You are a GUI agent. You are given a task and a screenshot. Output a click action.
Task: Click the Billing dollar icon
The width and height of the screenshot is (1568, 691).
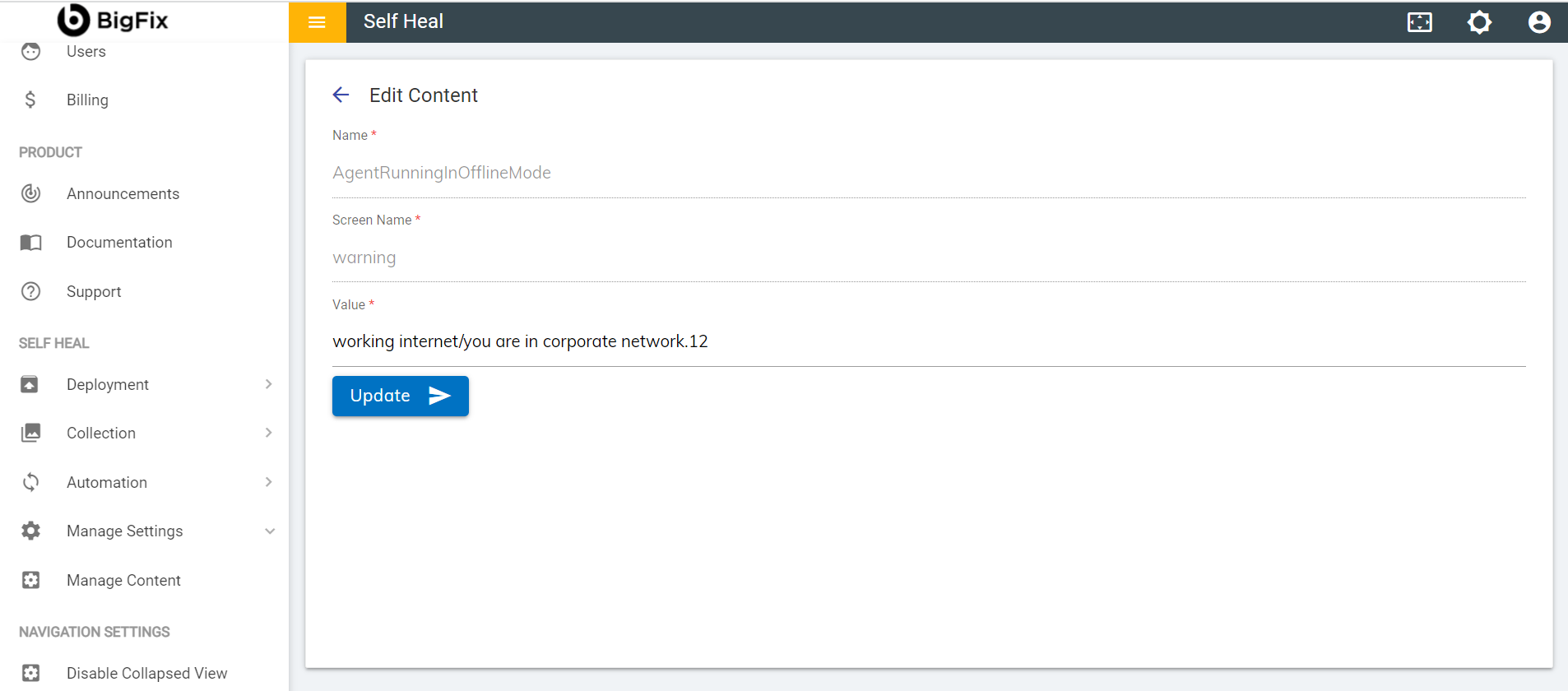(30, 100)
